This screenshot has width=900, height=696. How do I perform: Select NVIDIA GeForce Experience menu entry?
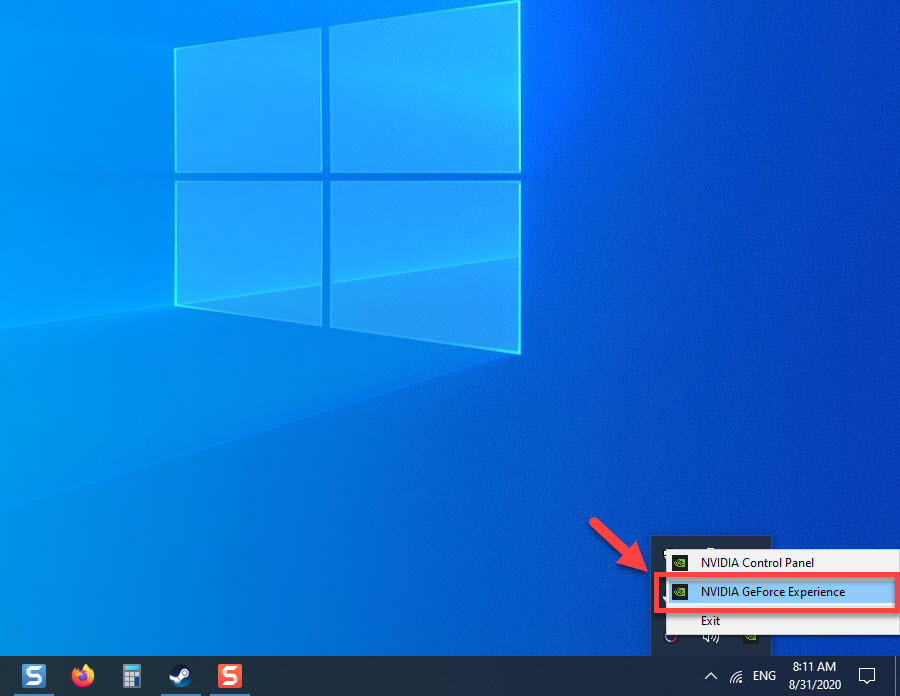[782, 592]
